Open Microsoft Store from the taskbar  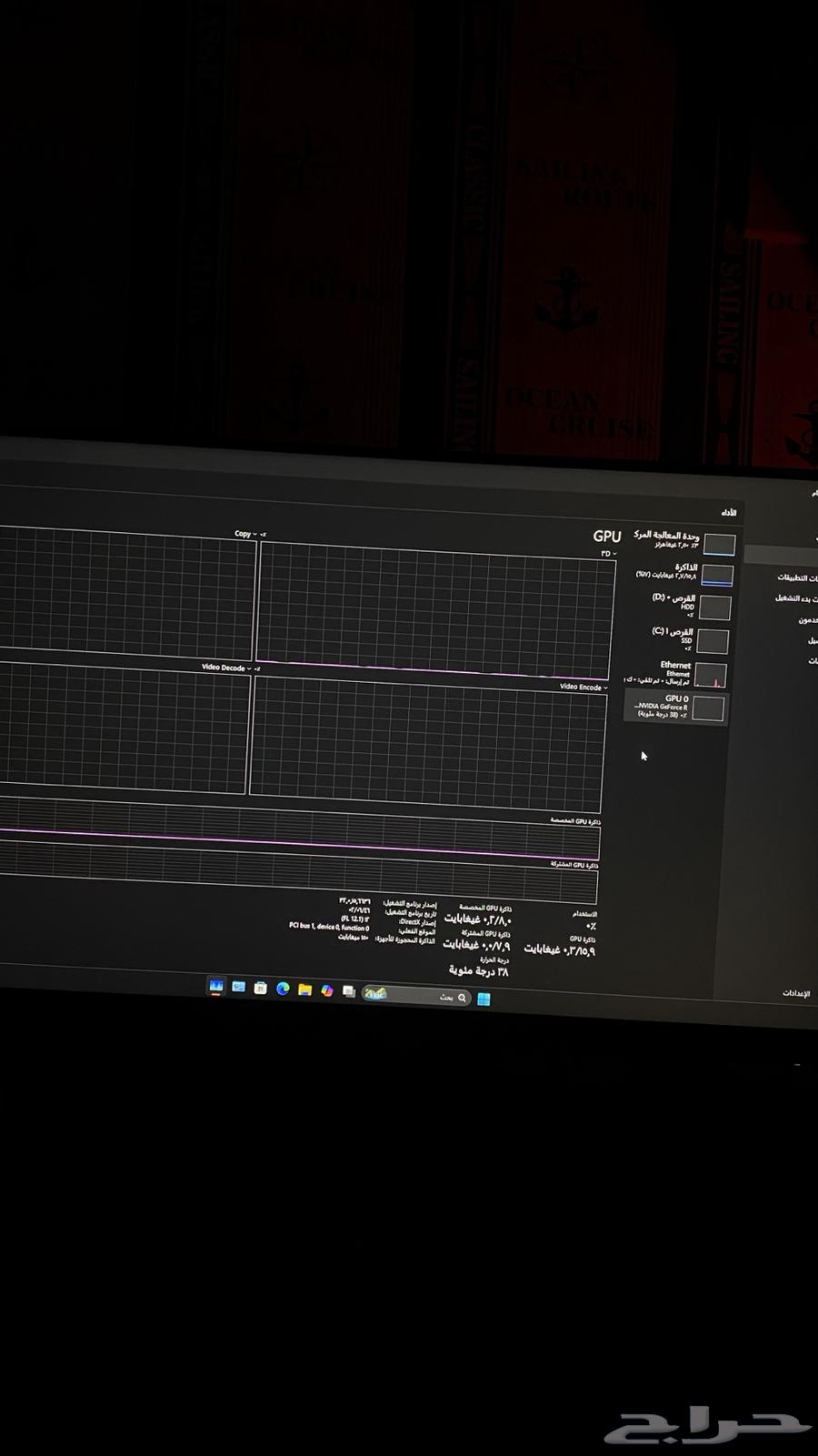click(260, 988)
